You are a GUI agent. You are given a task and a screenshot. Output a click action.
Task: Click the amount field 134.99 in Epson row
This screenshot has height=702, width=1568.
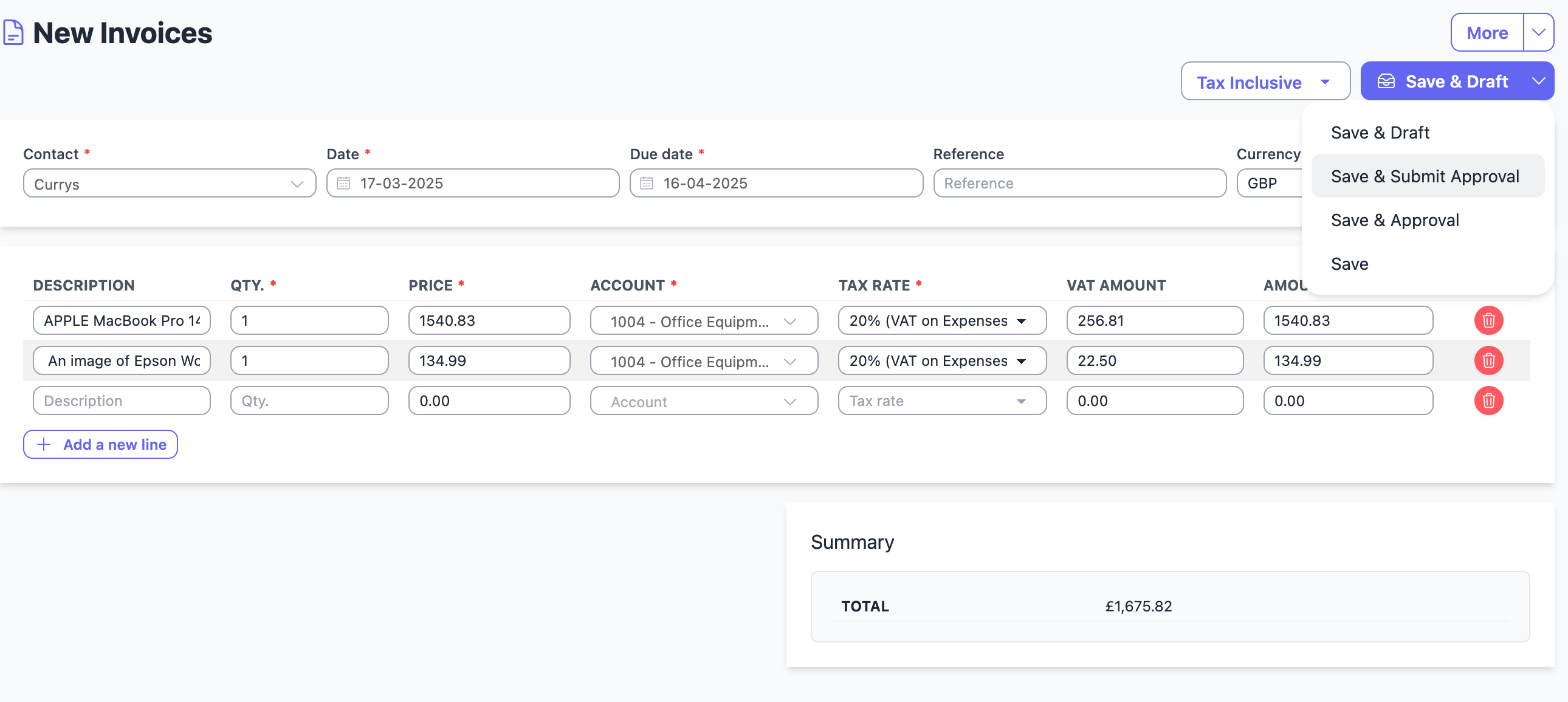click(1347, 361)
